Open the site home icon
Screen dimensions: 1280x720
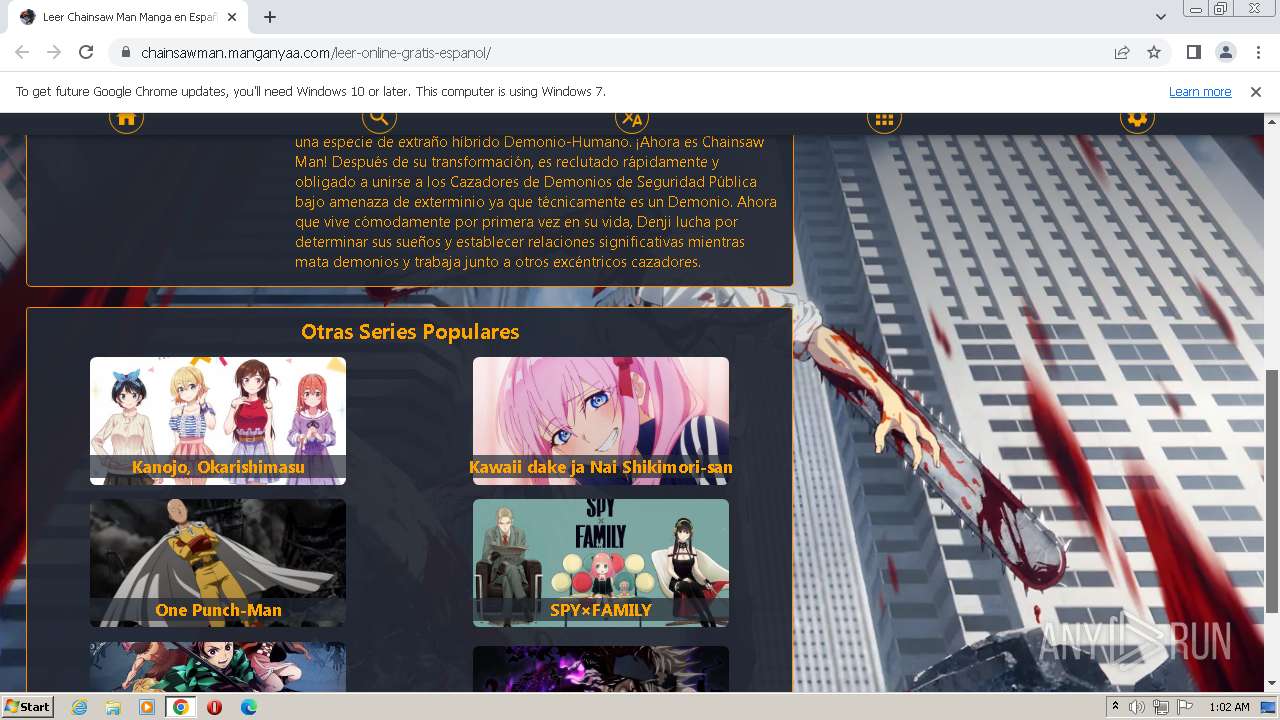pos(126,120)
